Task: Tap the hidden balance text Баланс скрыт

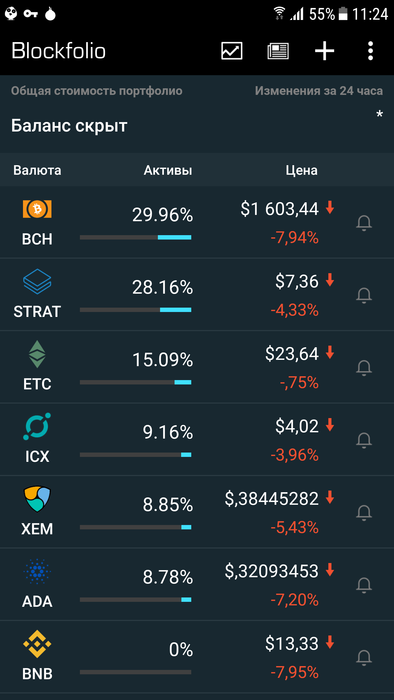Action: click(69, 126)
